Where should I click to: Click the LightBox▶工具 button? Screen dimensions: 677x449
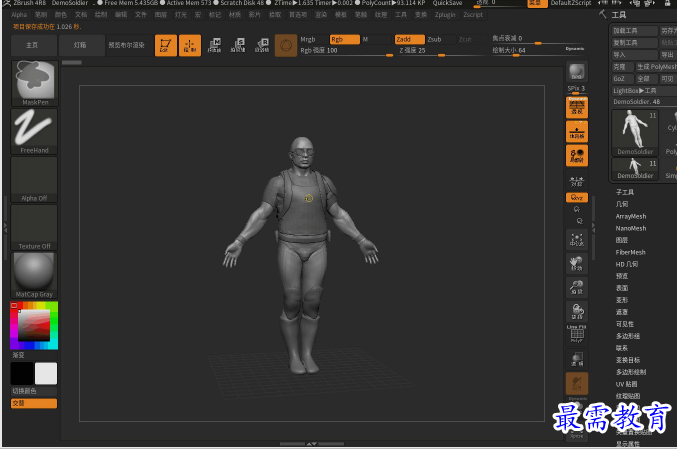point(643,91)
